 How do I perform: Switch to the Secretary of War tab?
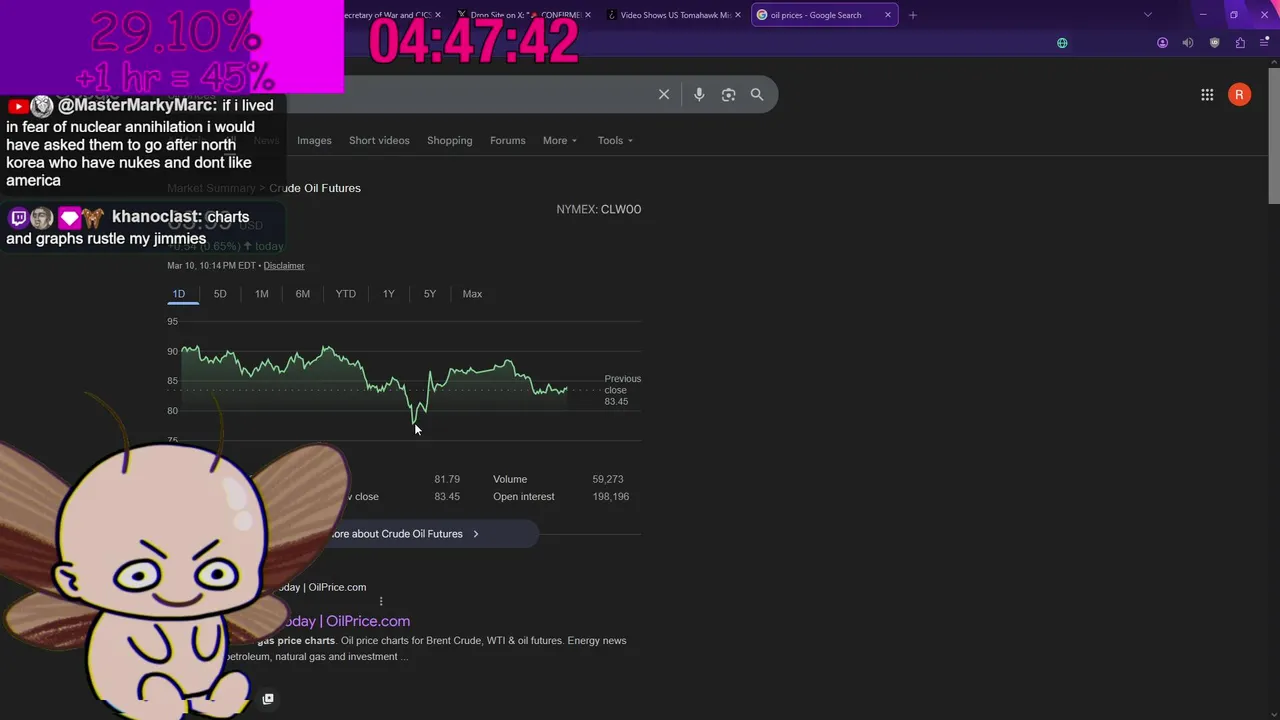[x=387, y=15]
